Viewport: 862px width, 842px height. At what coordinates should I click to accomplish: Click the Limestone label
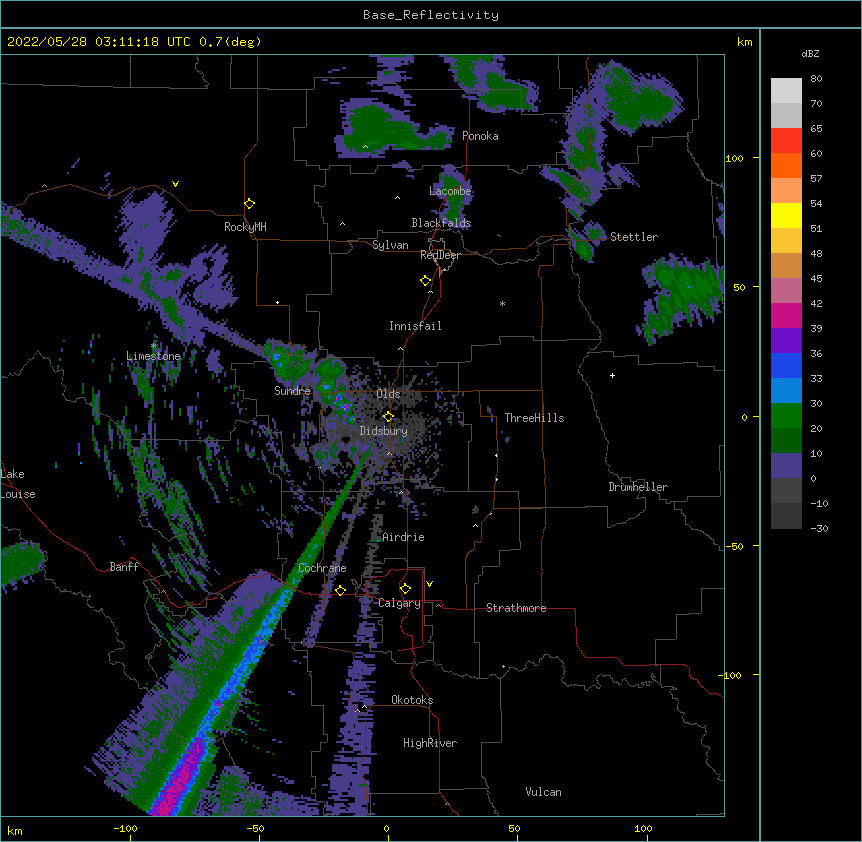point(153,356)
